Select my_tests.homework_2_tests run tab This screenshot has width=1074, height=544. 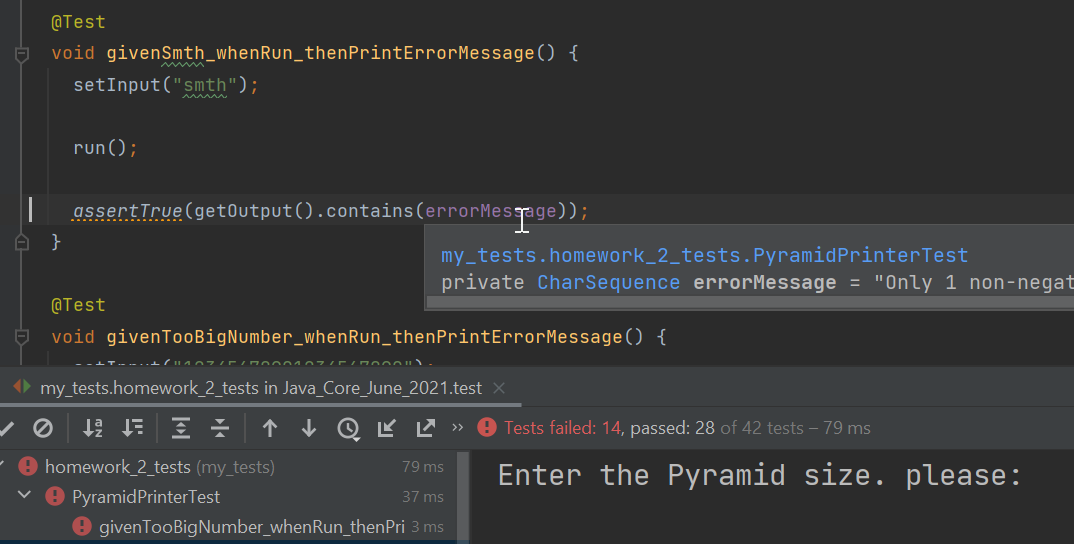(x=261, y=388)
